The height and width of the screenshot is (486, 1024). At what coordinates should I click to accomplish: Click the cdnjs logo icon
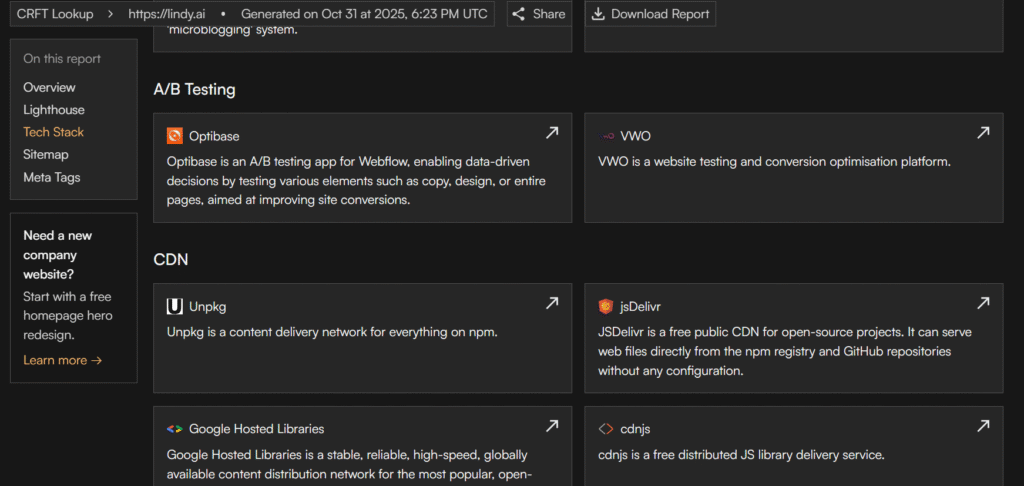pyautogui.click(x=606, y=429)
